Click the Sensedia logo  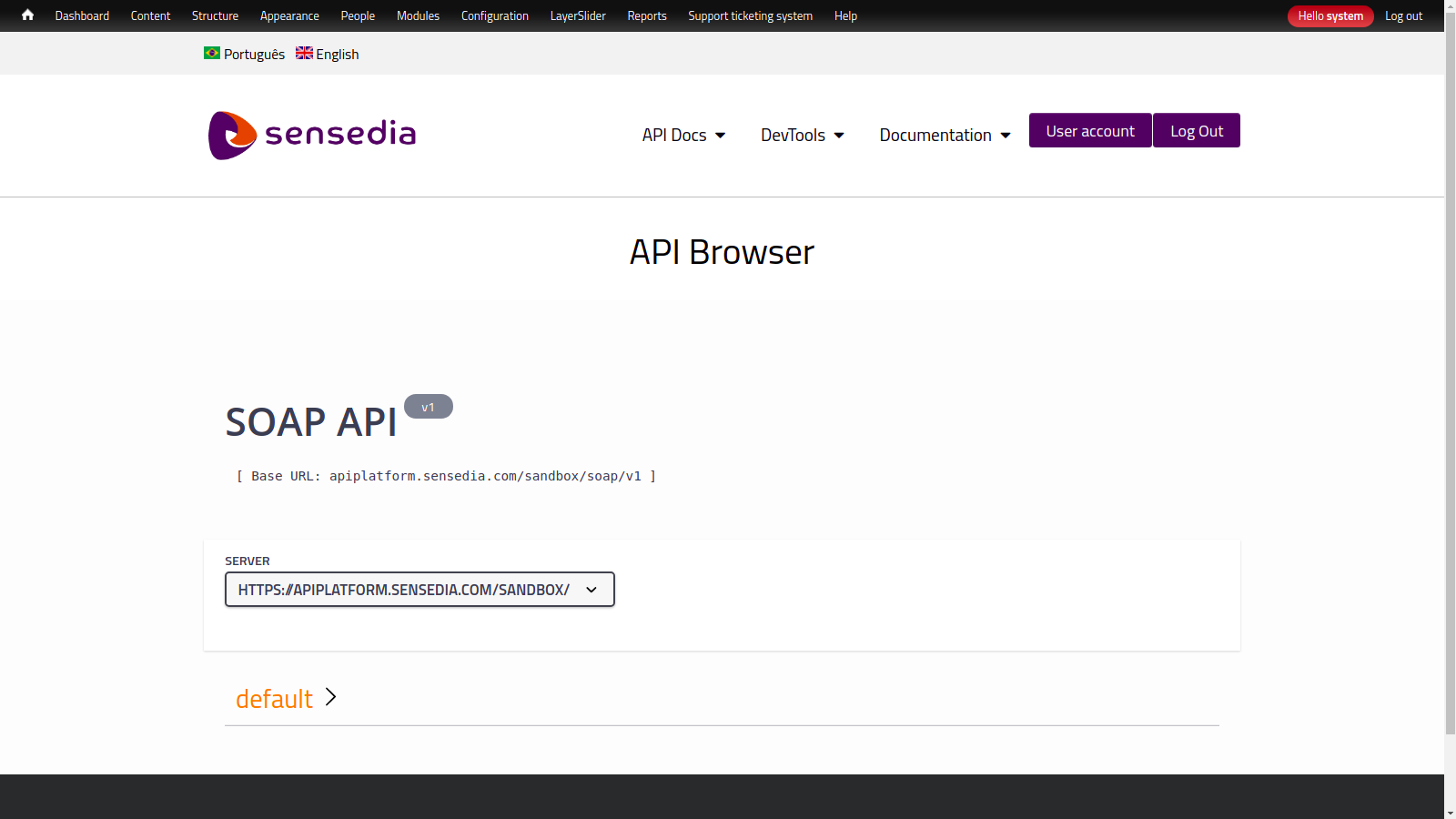tap(312, 135)
